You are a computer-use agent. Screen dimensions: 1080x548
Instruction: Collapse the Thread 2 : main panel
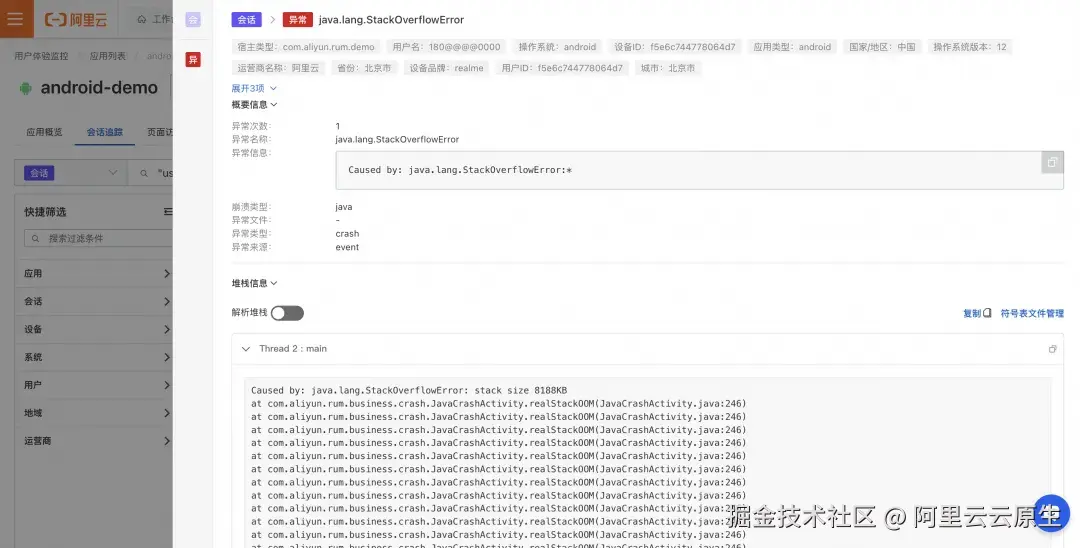pyautogui.click(x=246, y=349)
